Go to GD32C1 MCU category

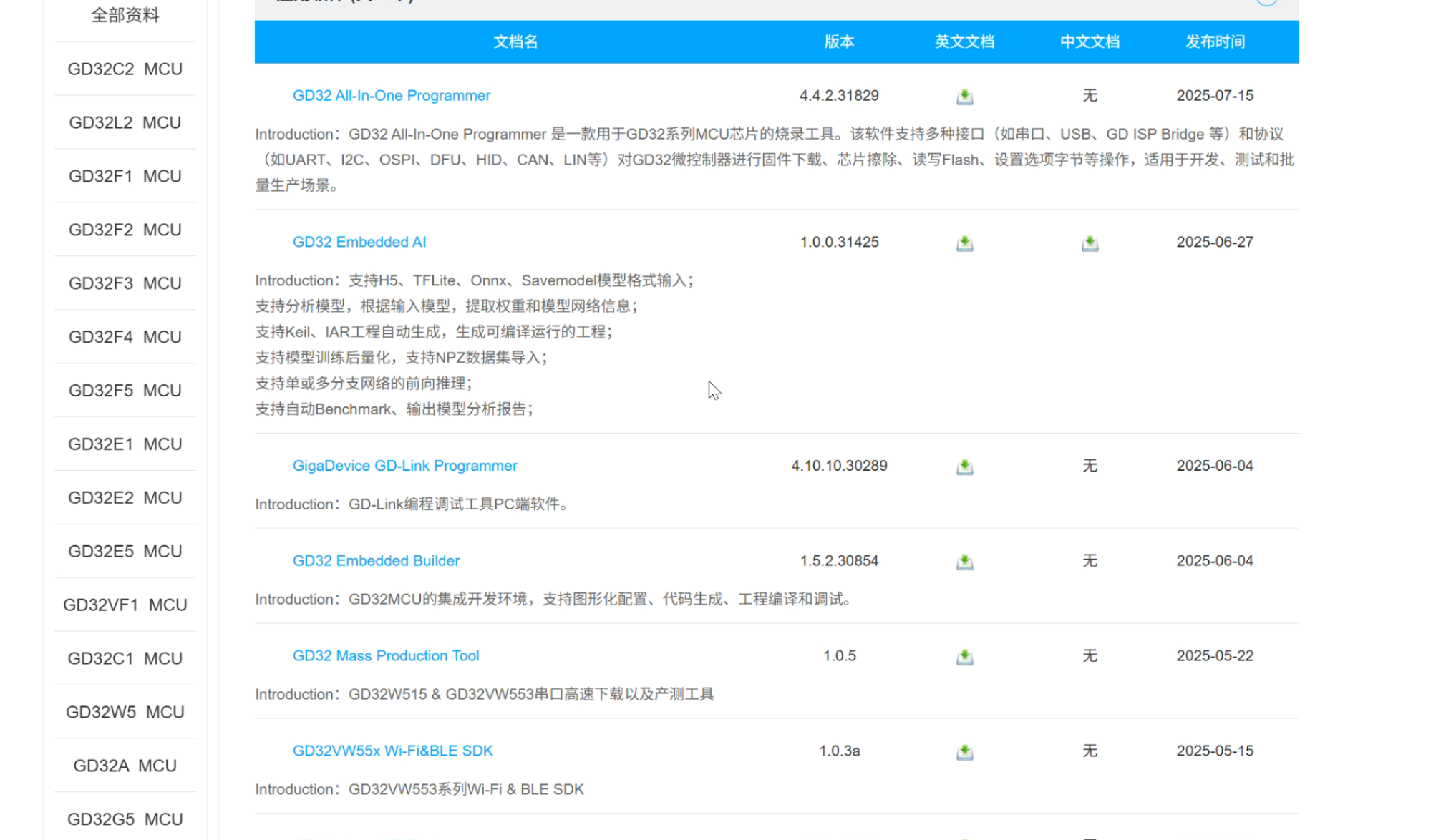click(125, 658)
